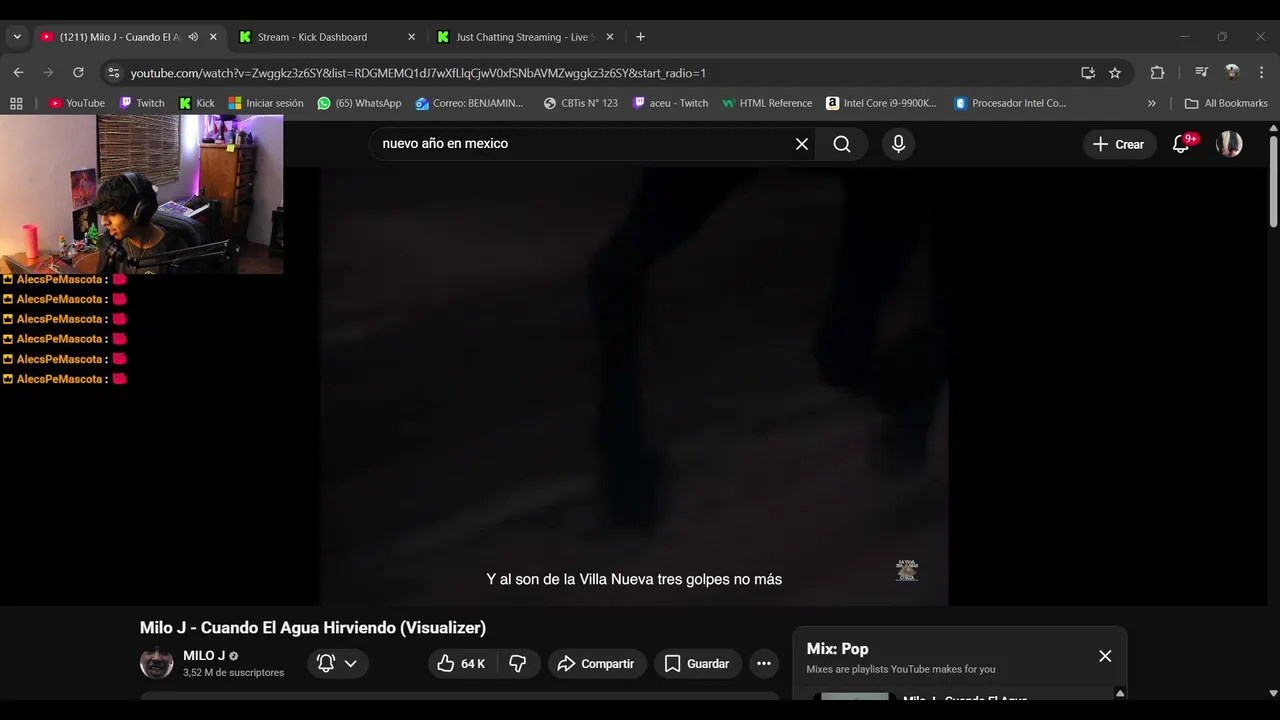
Task: Switch to the Stream - Kick Dashboard tab
Action: coord(327,37)
